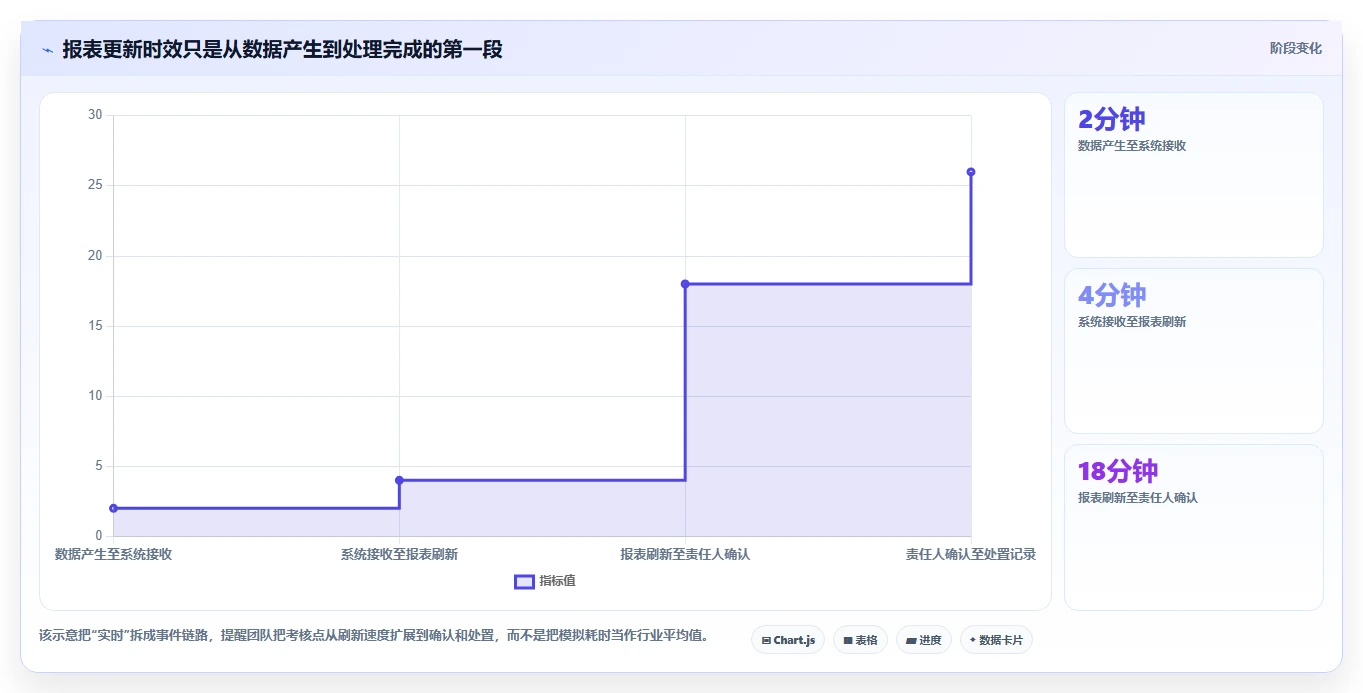Image resolution: width=1363 pixels, height=693 pixels.
Task: Click the data point at value 2
Action: click(113, 508)
